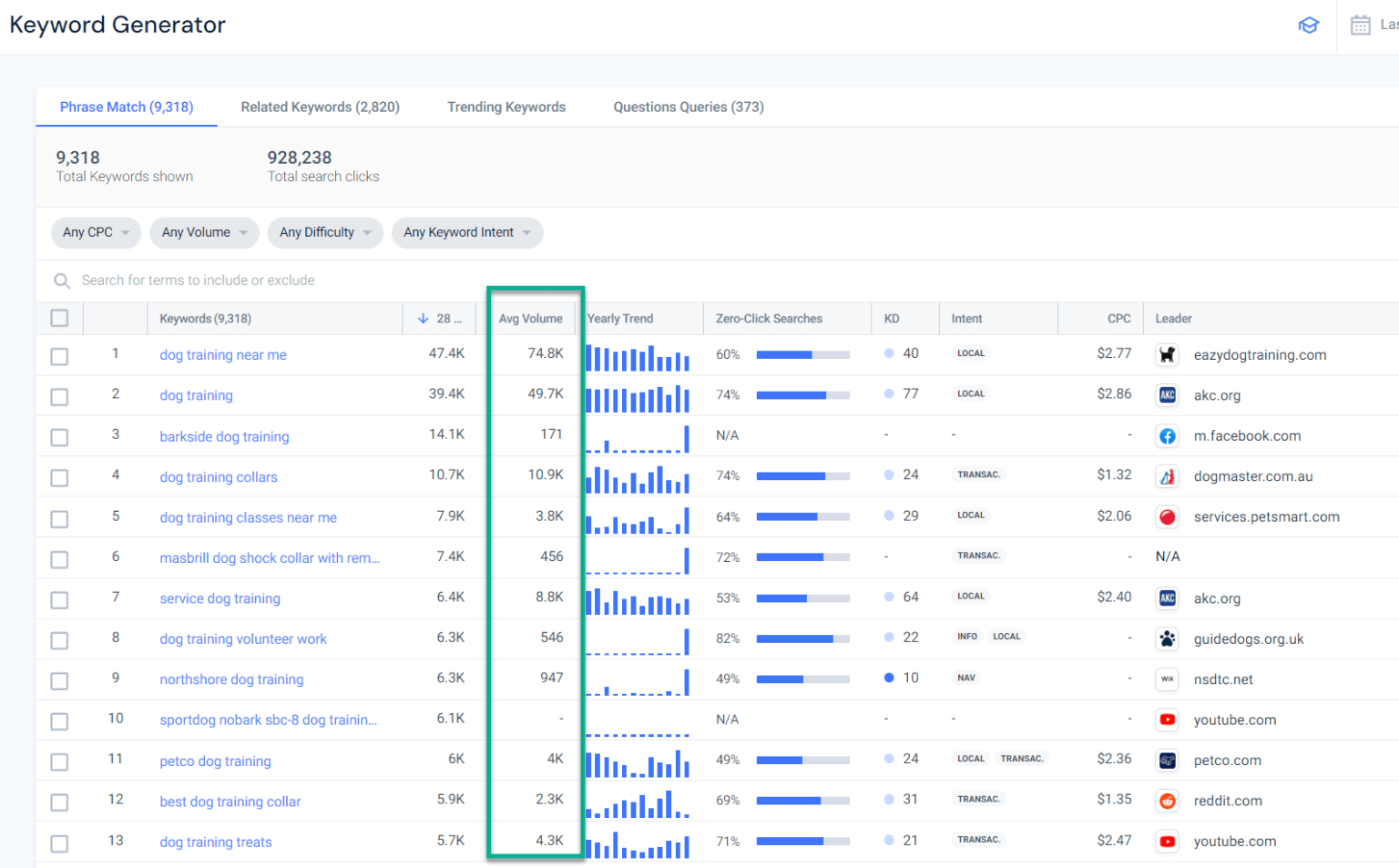
Task: Click the service dog training keyword link
Action: (x=220, y=598)
